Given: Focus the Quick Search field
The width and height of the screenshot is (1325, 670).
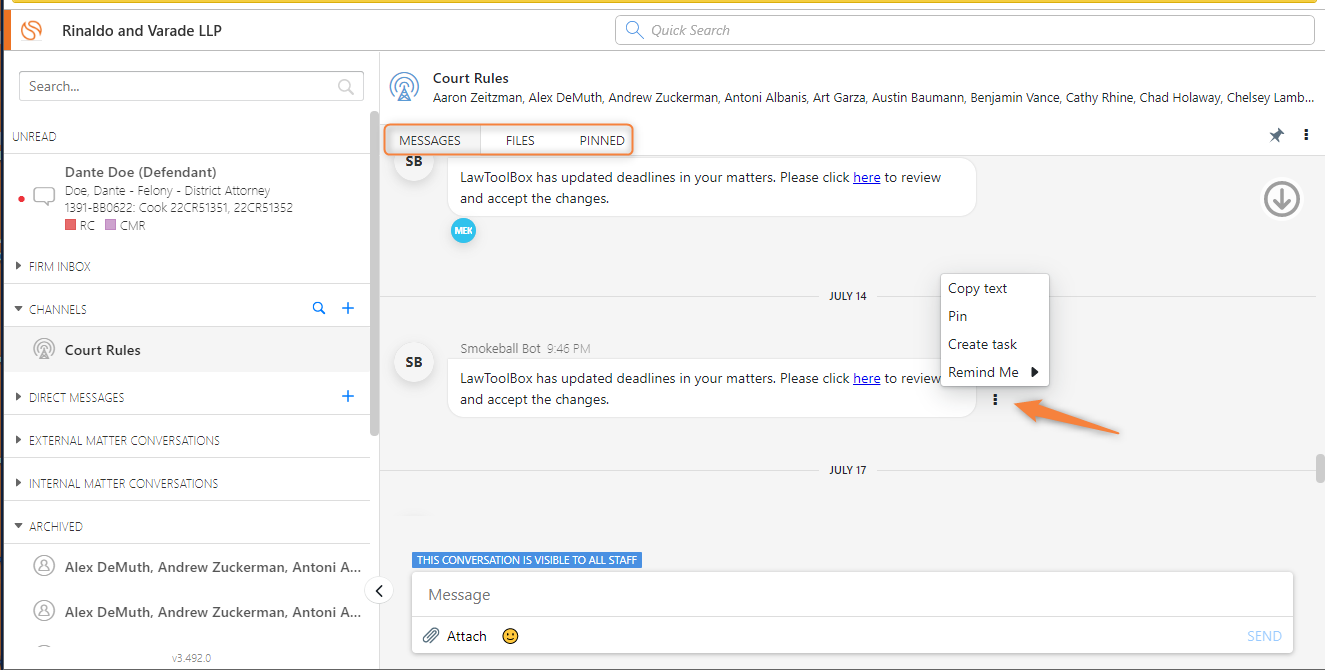Looking at the screenshot, I should [965, 30].
